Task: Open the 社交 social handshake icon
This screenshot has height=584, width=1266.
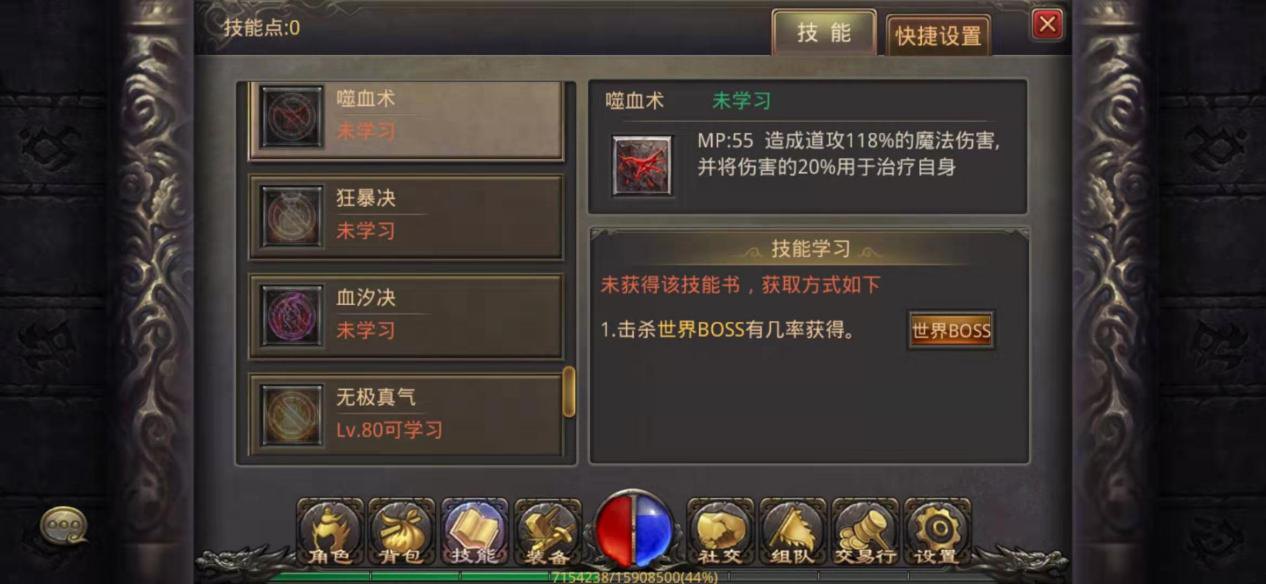Action: click(x=720, y=532)
